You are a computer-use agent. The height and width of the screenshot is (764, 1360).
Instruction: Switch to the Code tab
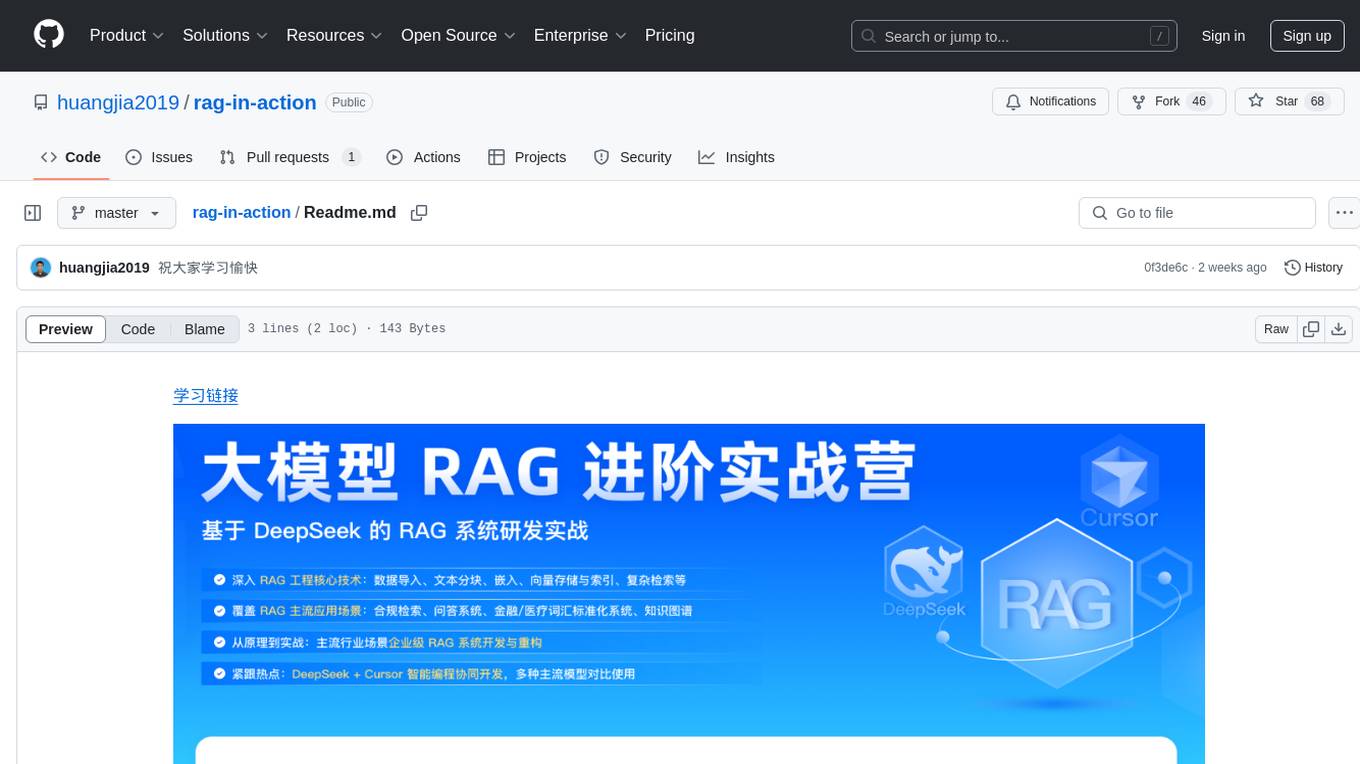point(71,157)
